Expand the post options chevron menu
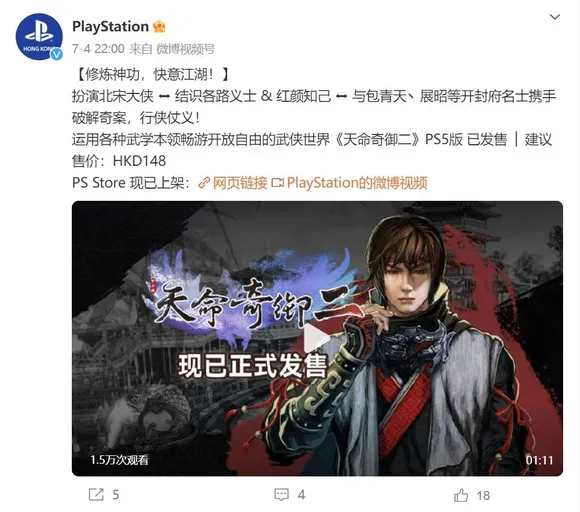 (554, 17)
